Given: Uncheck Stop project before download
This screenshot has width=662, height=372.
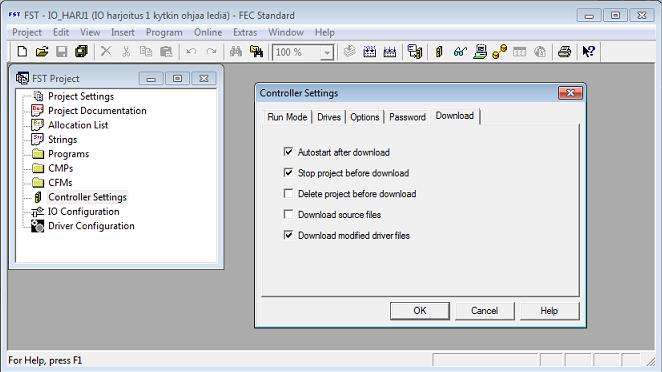Looking at the screenshot, I should [x=288, y=172].
